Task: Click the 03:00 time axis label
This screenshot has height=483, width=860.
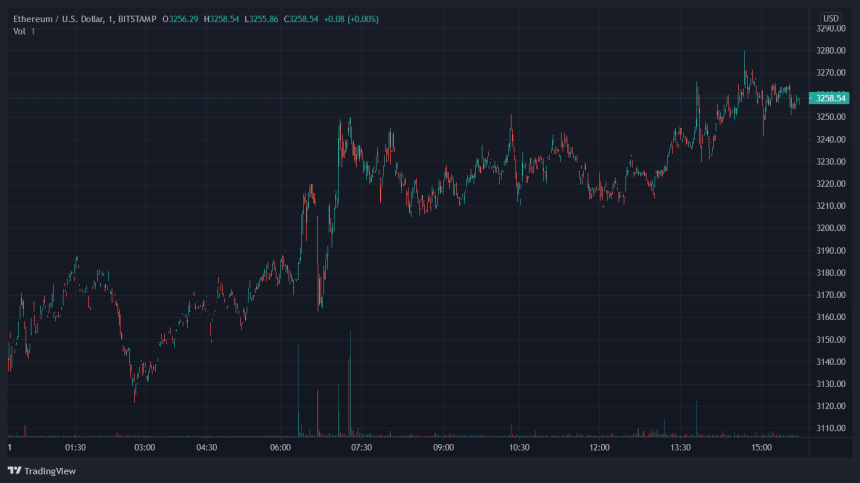Action: 144,448
